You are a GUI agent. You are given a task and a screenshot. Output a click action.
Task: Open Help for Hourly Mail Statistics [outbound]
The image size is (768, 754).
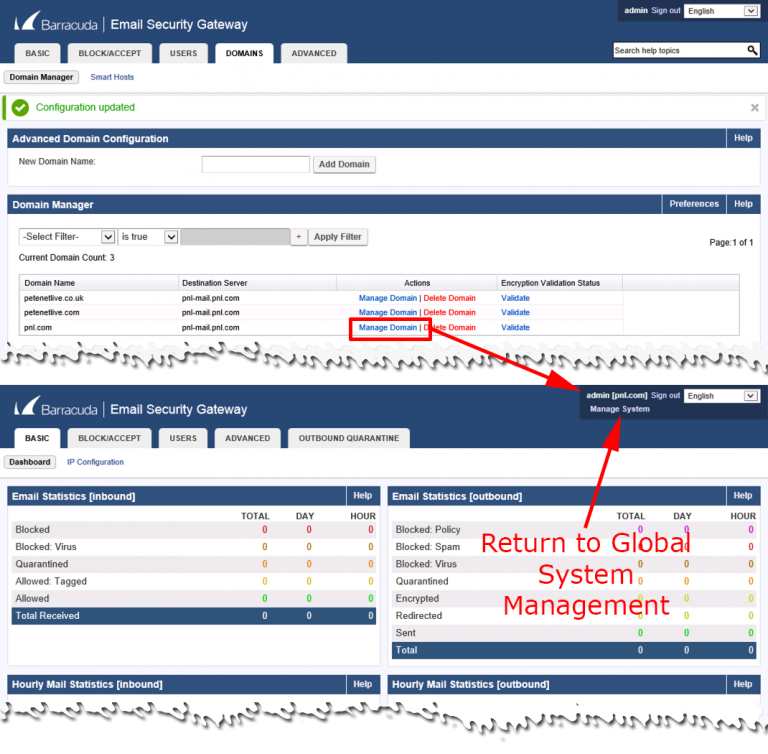click(743, 684)
